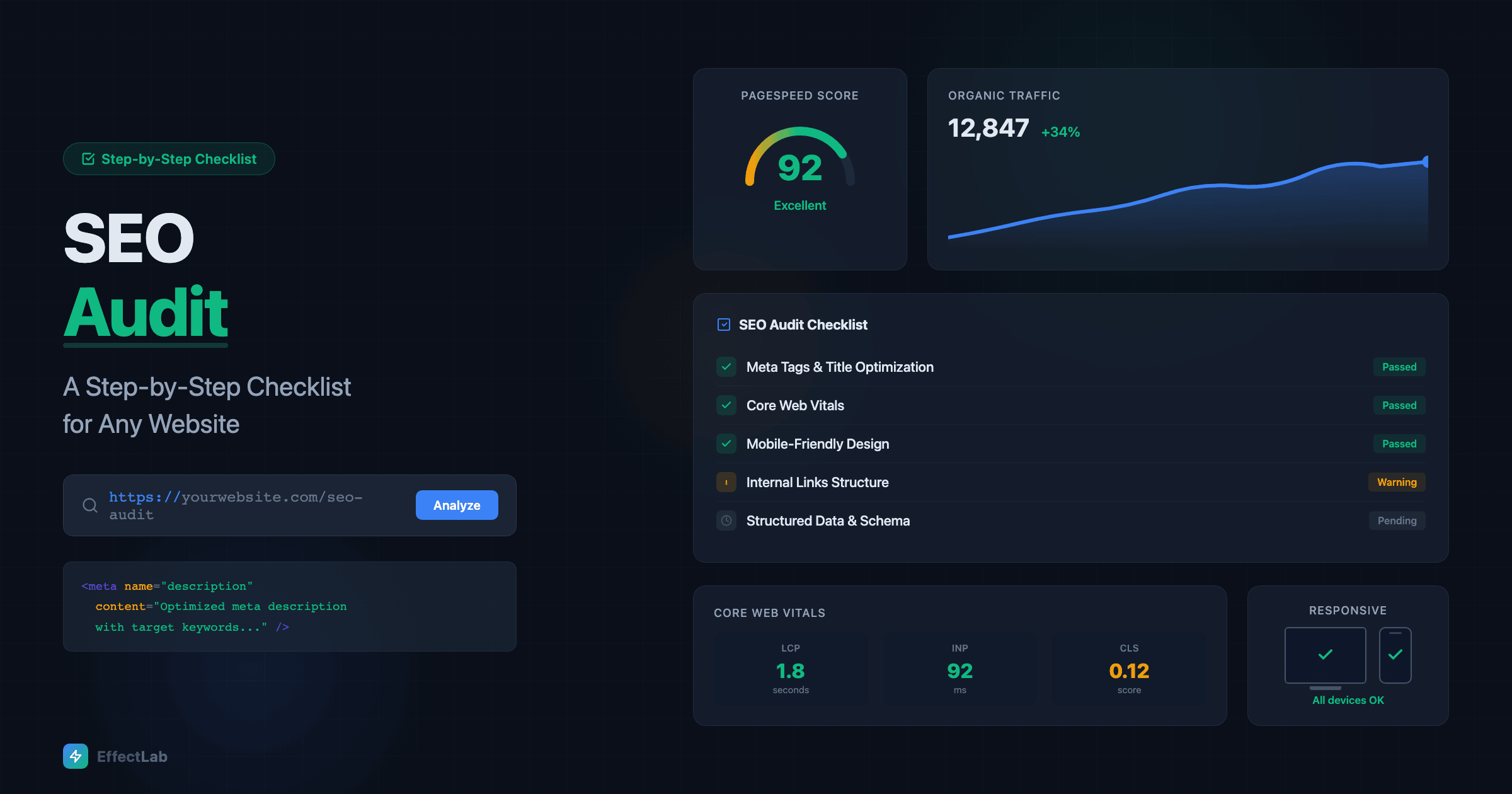This screenshot has height=794, width=1512.
Task: Toggle the Mobile-Friendly Design checkbox
Action: (x=726, y=444)
